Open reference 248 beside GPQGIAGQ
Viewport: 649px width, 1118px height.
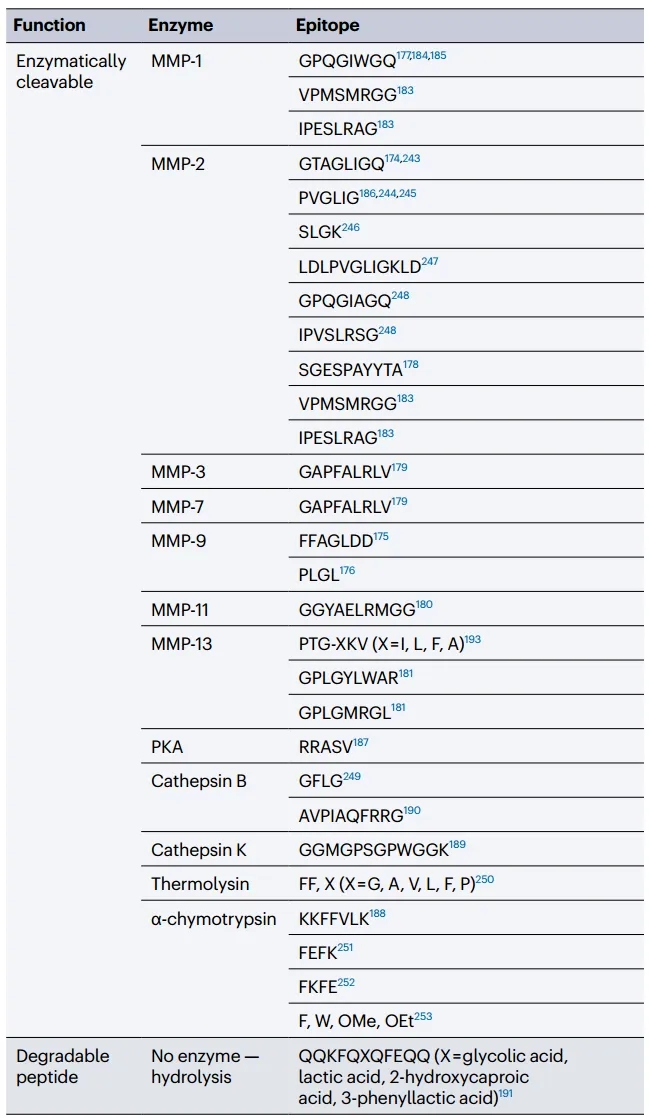pos(401,295)
